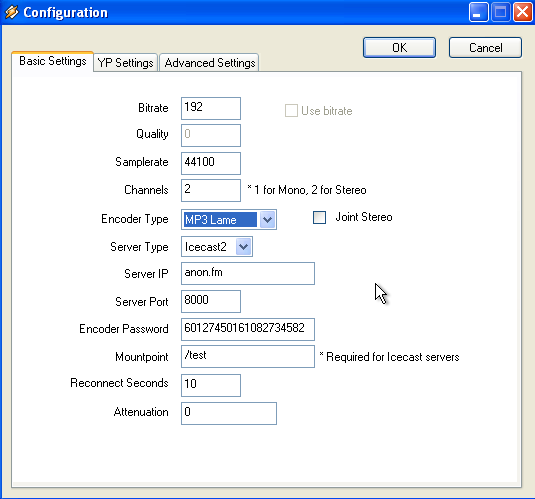Click the Configuration window title icon

click(12, 12)
